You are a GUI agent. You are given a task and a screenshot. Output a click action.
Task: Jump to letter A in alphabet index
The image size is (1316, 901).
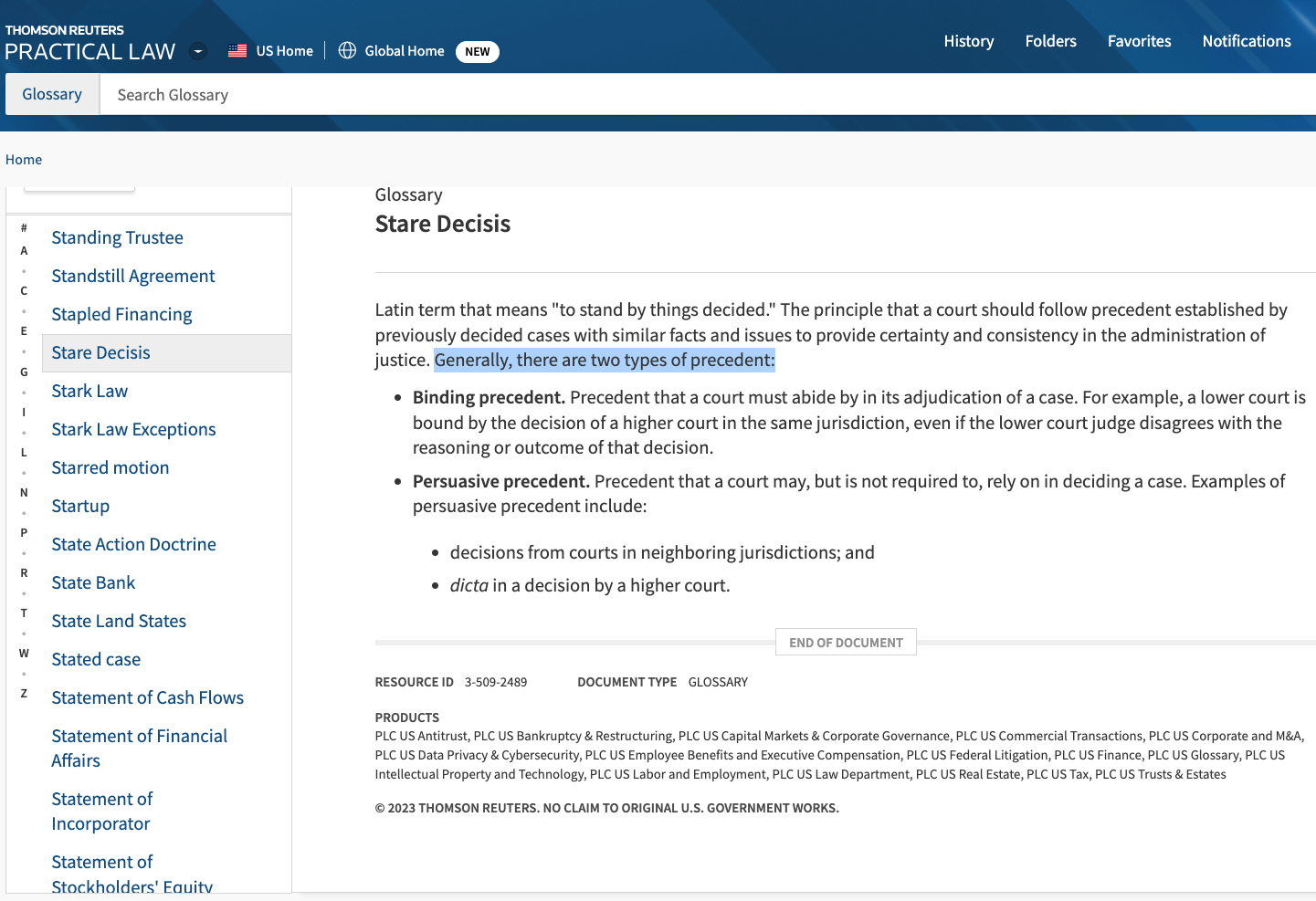pyautogui.click(x=24, y=251)
